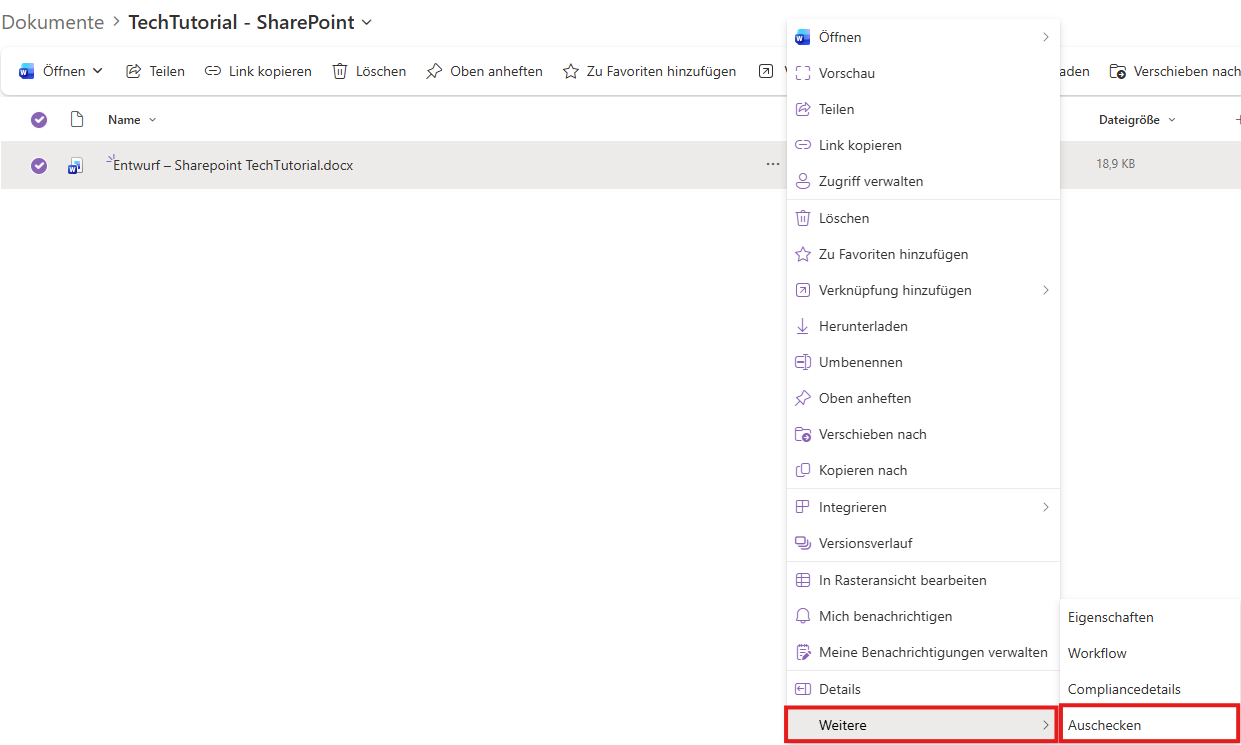The image size is (1241, 745).
Task: Open Eigenschaften in the submenu
Action: 1149,617
